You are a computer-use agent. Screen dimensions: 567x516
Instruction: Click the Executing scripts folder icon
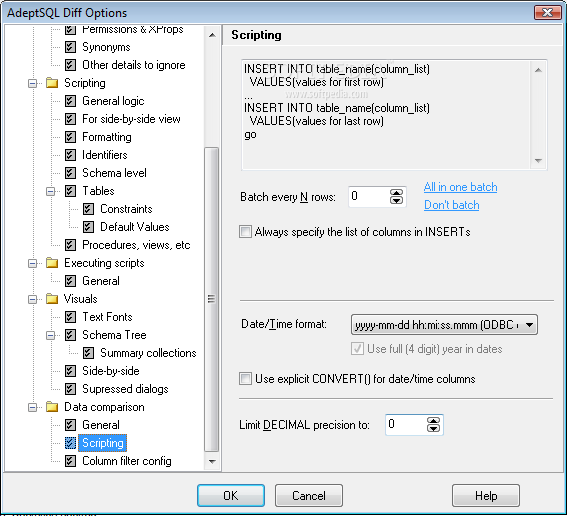[x=52, y=263]
